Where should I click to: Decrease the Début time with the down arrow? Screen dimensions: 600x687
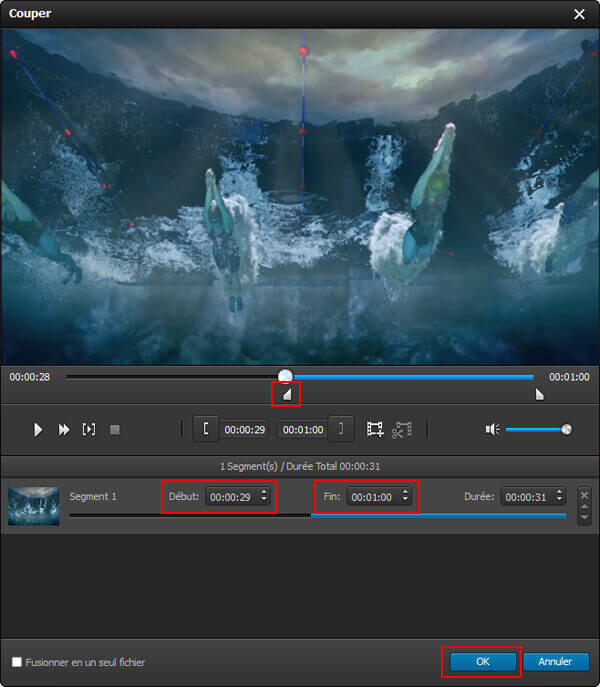click(264, 500)
